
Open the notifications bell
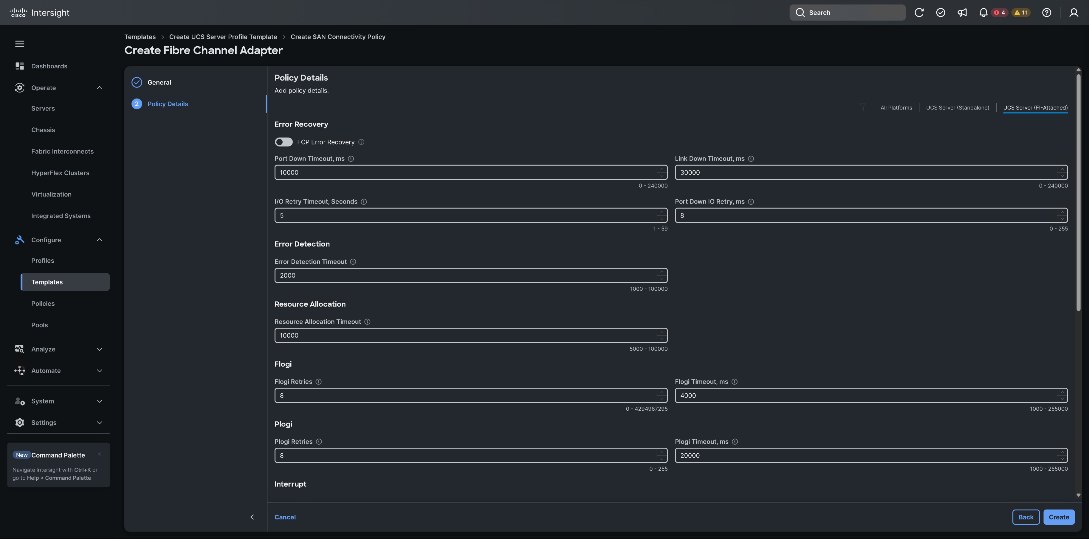click(983, 13)
